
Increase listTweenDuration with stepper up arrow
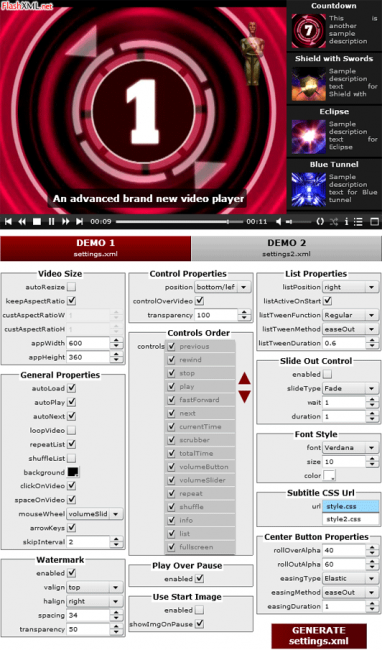pyautogui.click(x=372, y=340)
